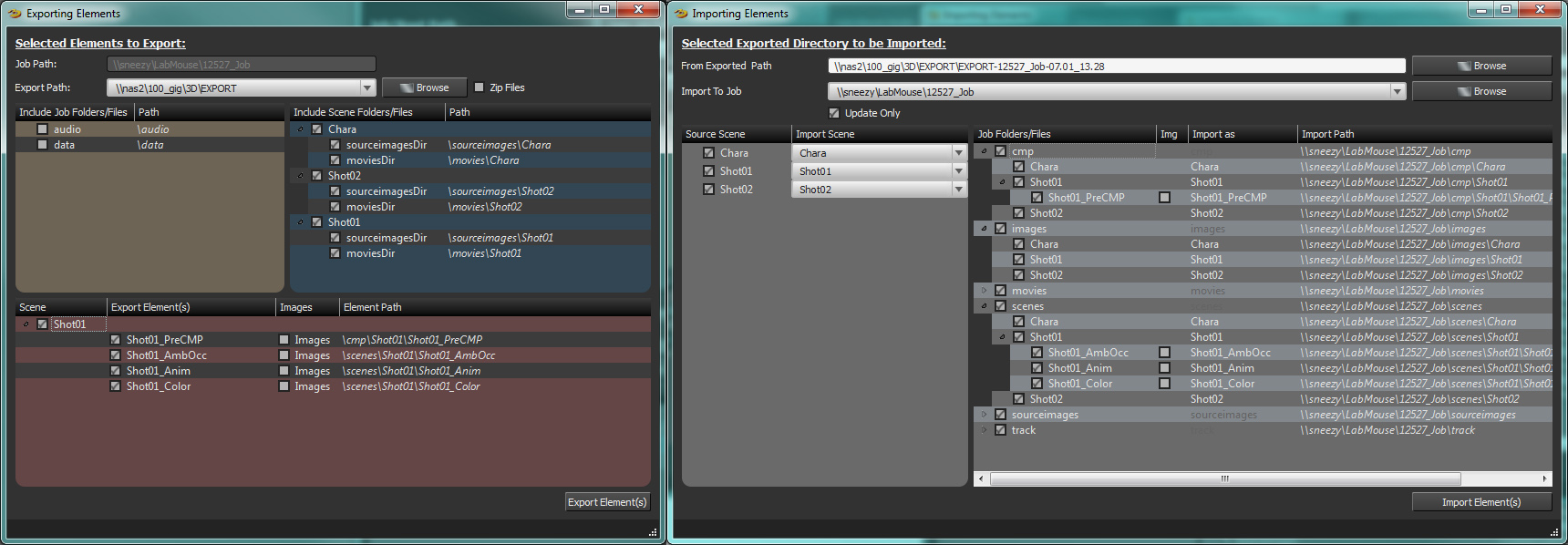The image size is (1568, 545).
Task: Toggle Images checkbox for Shot01_AmbOcc export
Action: tap(284, 355)
